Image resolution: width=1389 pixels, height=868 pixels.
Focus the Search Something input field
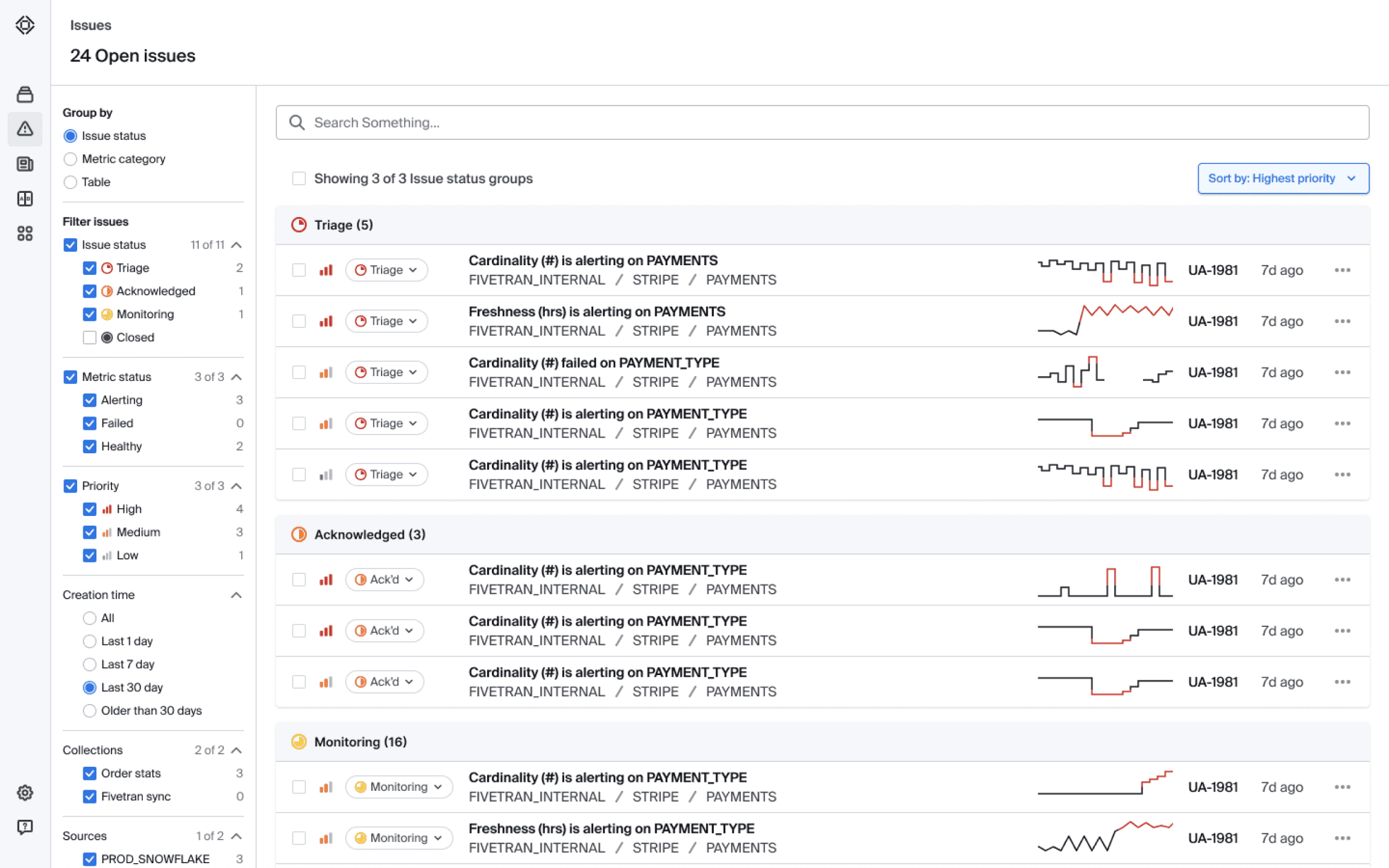(822, 123)
